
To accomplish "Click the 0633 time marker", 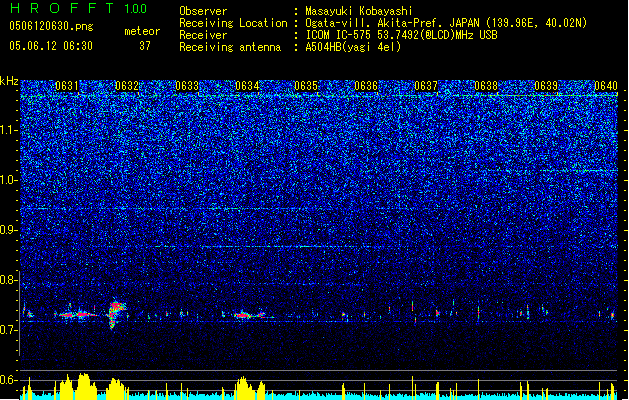I will point(187,86).
